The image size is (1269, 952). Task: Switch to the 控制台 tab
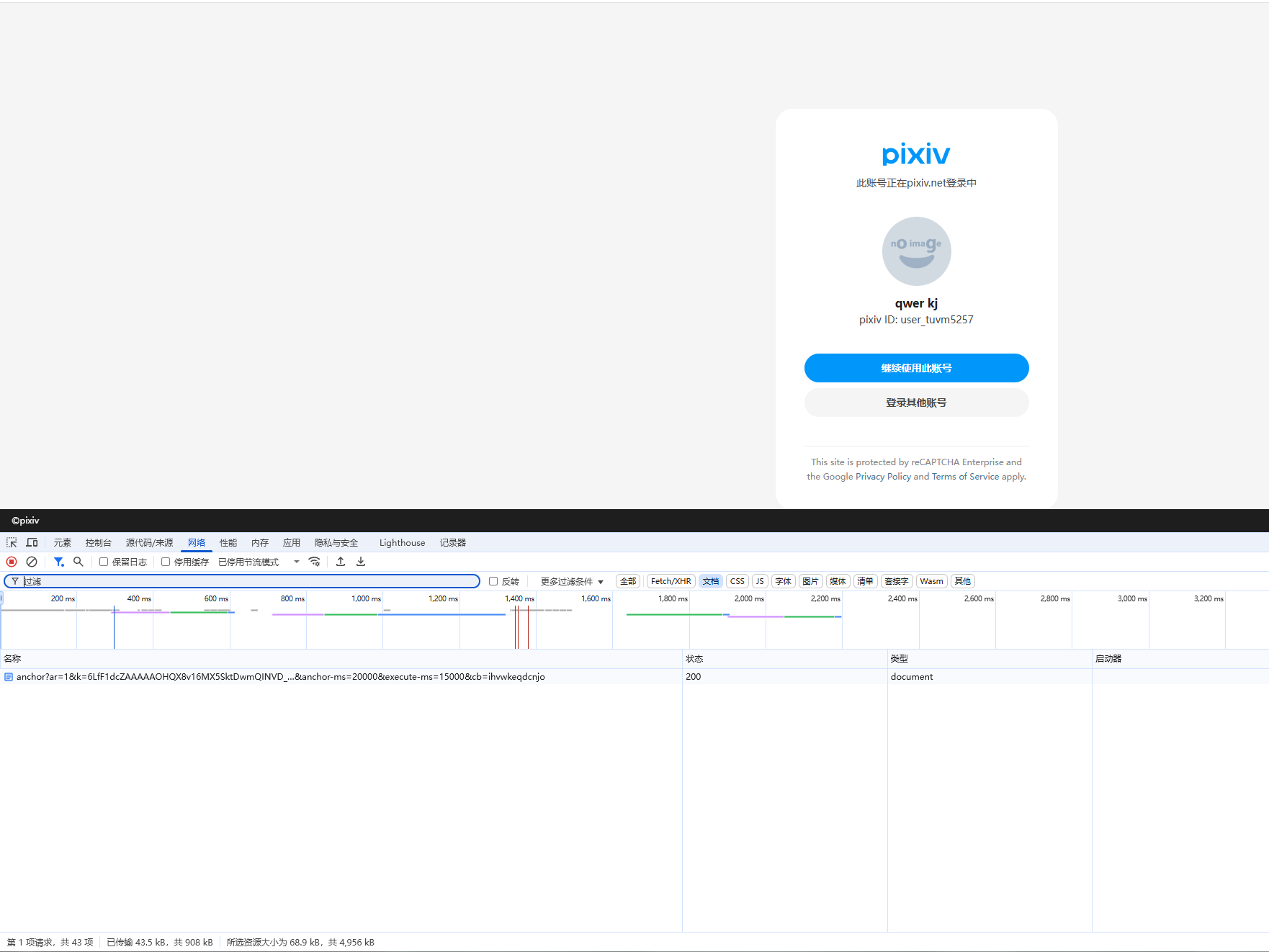click(x=99, y=542)
